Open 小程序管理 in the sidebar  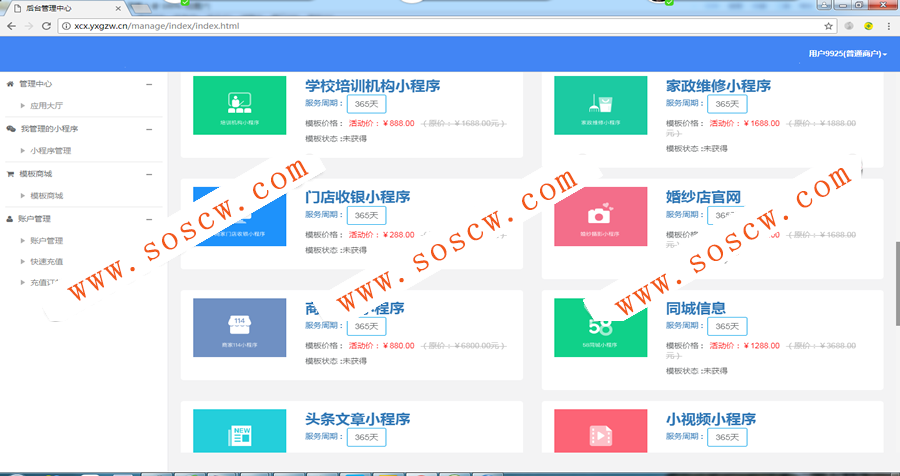[51, 150]
